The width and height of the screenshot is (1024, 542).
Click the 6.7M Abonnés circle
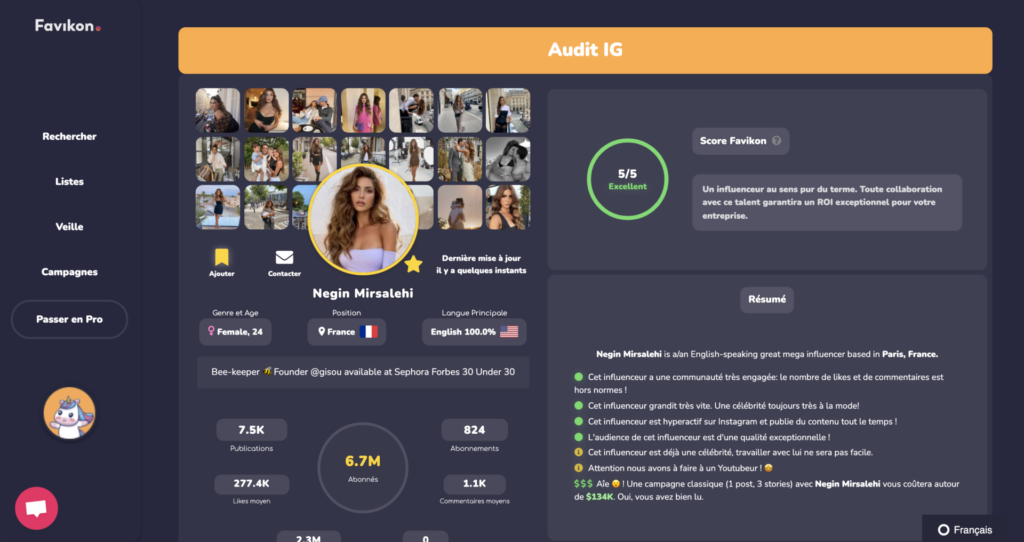tap(362, 468)
